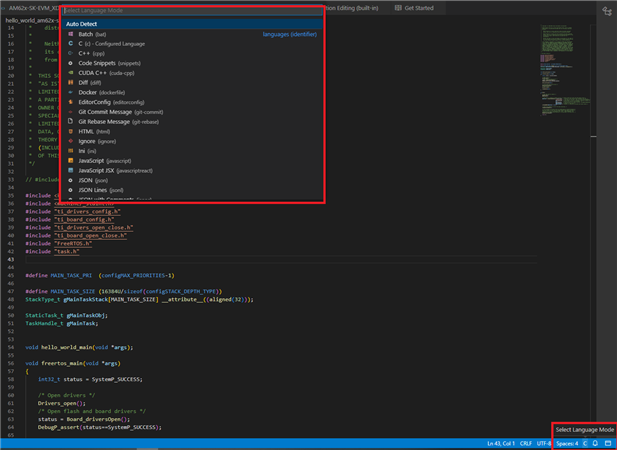Click Ln 43, Col 1 in status bar

pos(501,443)
